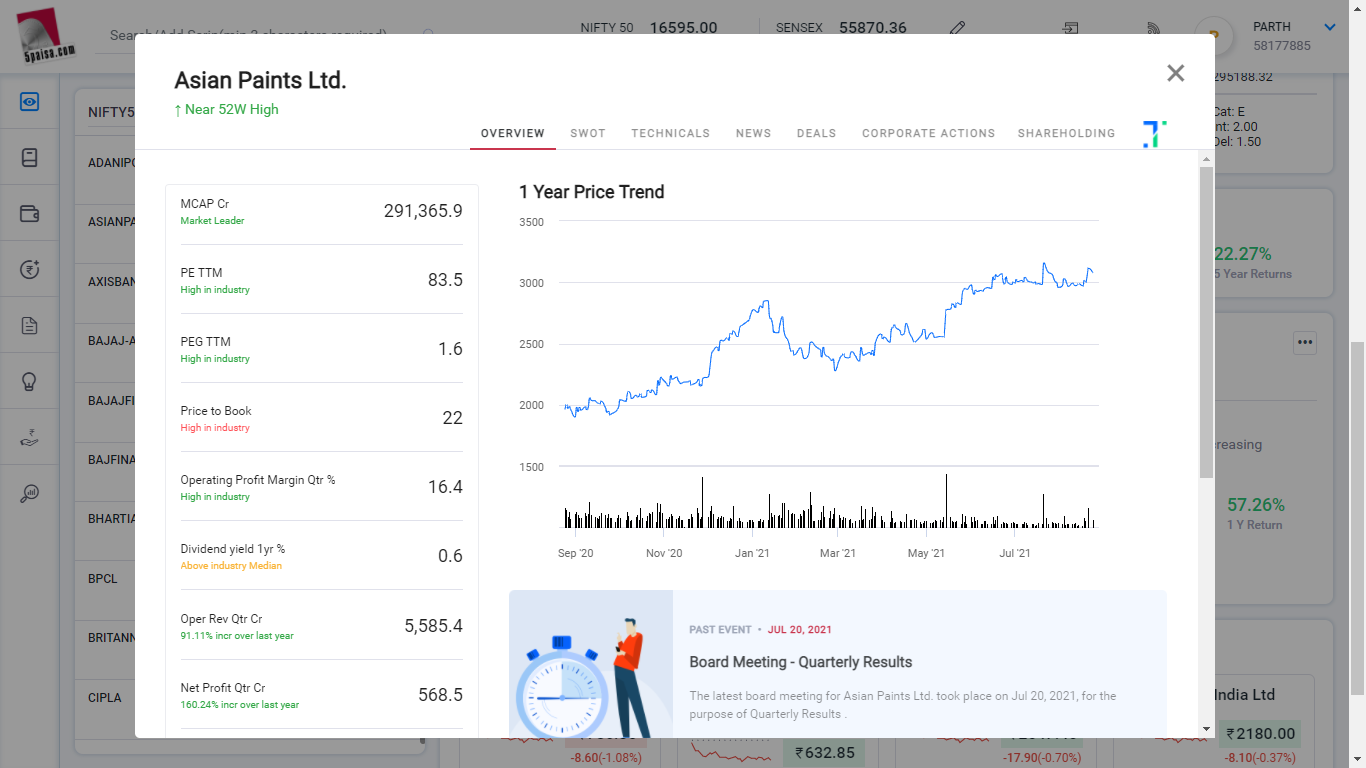The image size is (1366, 768).
Task: Switch to the News tab
Action: [754, 133]
